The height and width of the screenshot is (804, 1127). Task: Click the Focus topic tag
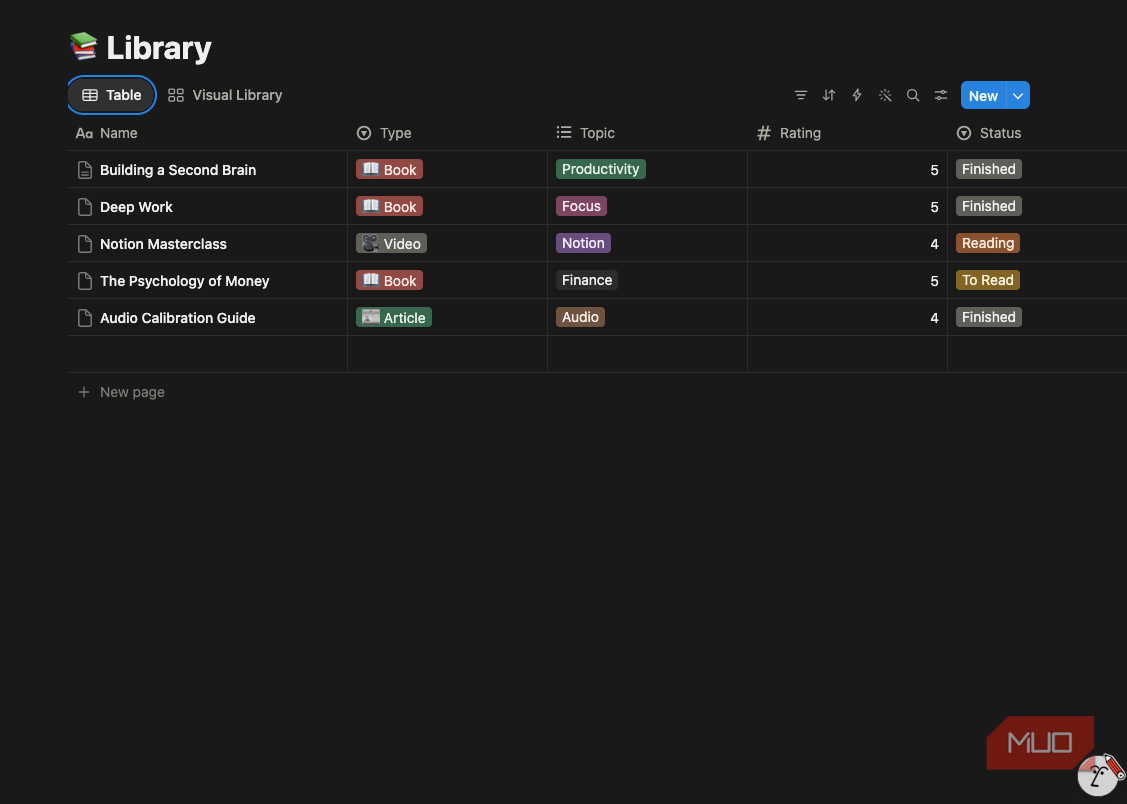(581, 206)
